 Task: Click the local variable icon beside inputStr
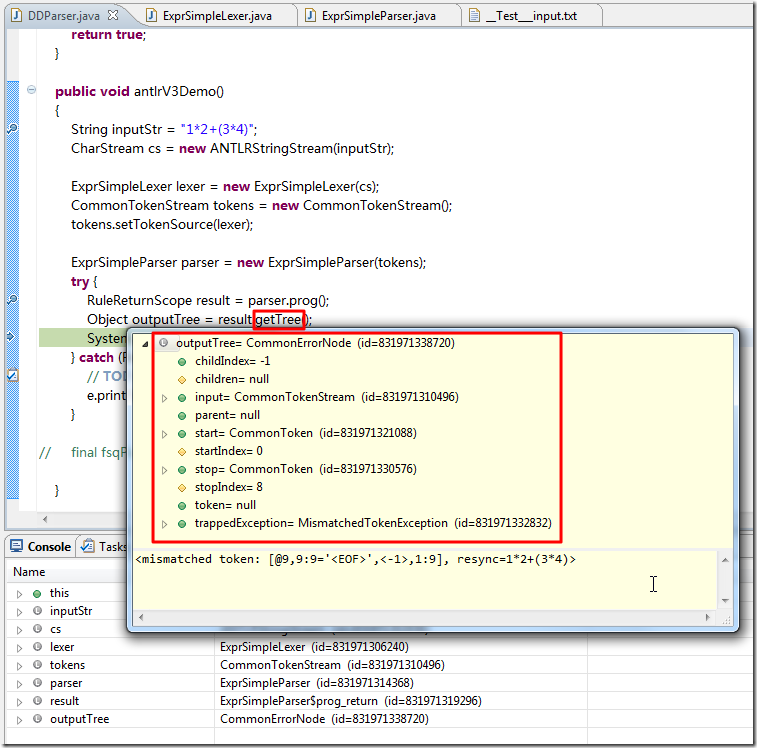click(37, 610)
